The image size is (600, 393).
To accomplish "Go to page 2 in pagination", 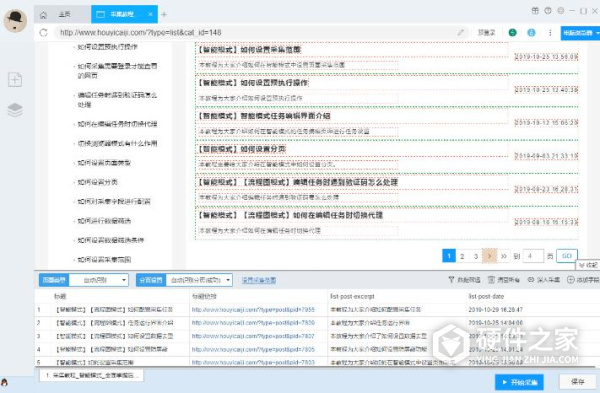I will point(462,256).
